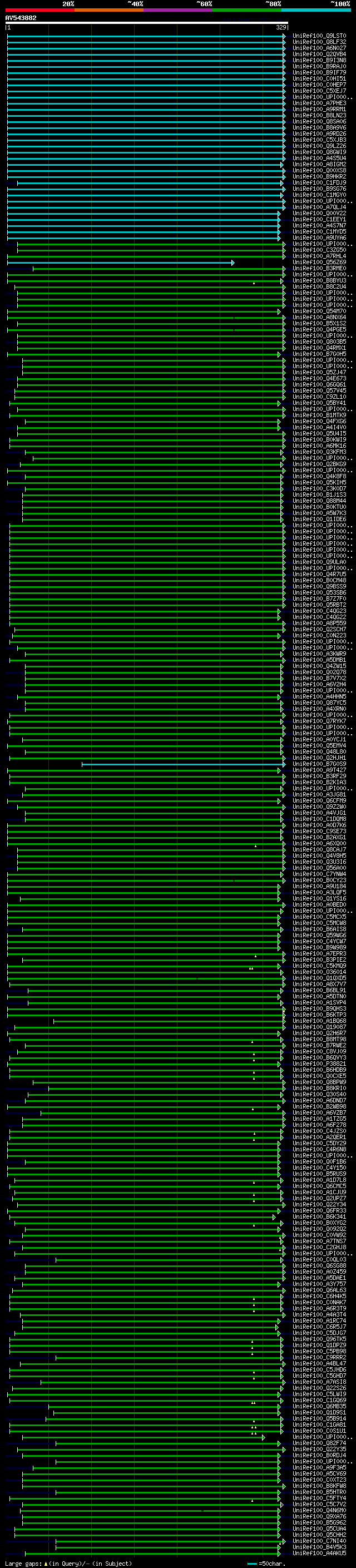Select hit label UniRef100_Q82F74
356x1568 pixels.
[x=319, y=1443]
